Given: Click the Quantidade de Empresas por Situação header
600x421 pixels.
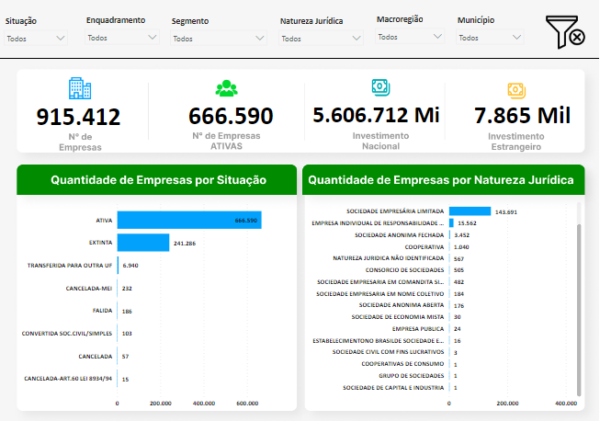Looking at the screenshot, I should coord(157,180).
